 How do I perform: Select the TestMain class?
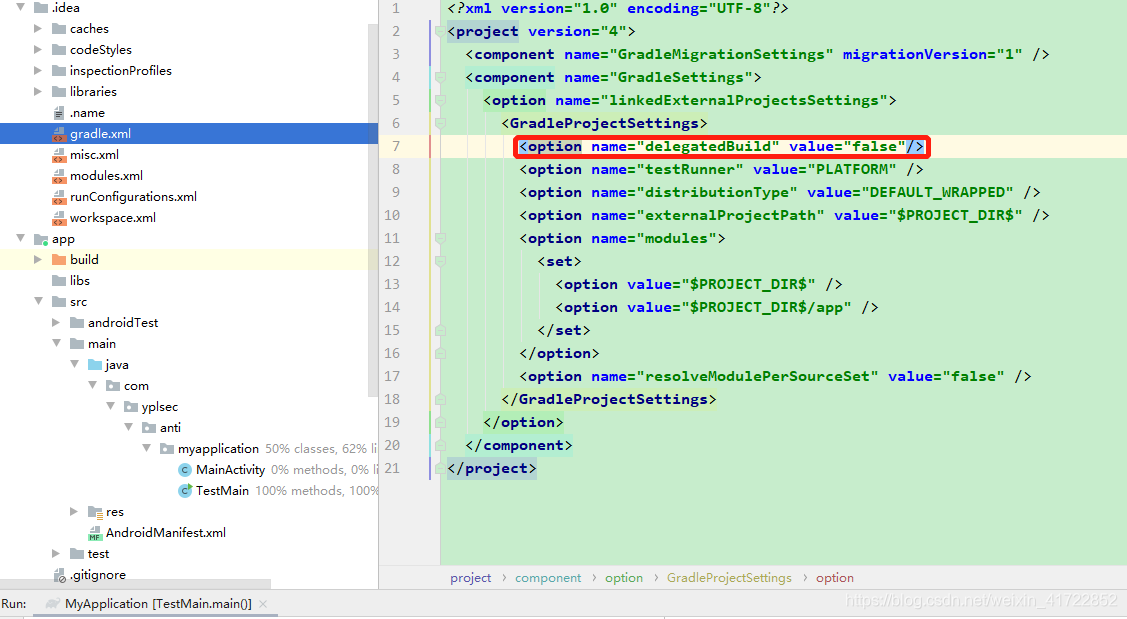(x=222, y=490)
